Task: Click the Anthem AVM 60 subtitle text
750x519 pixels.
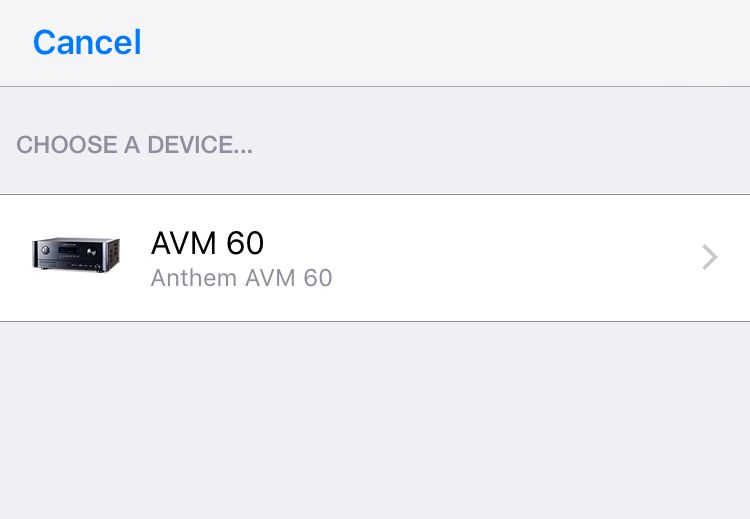Action: [x=241, y=278]
